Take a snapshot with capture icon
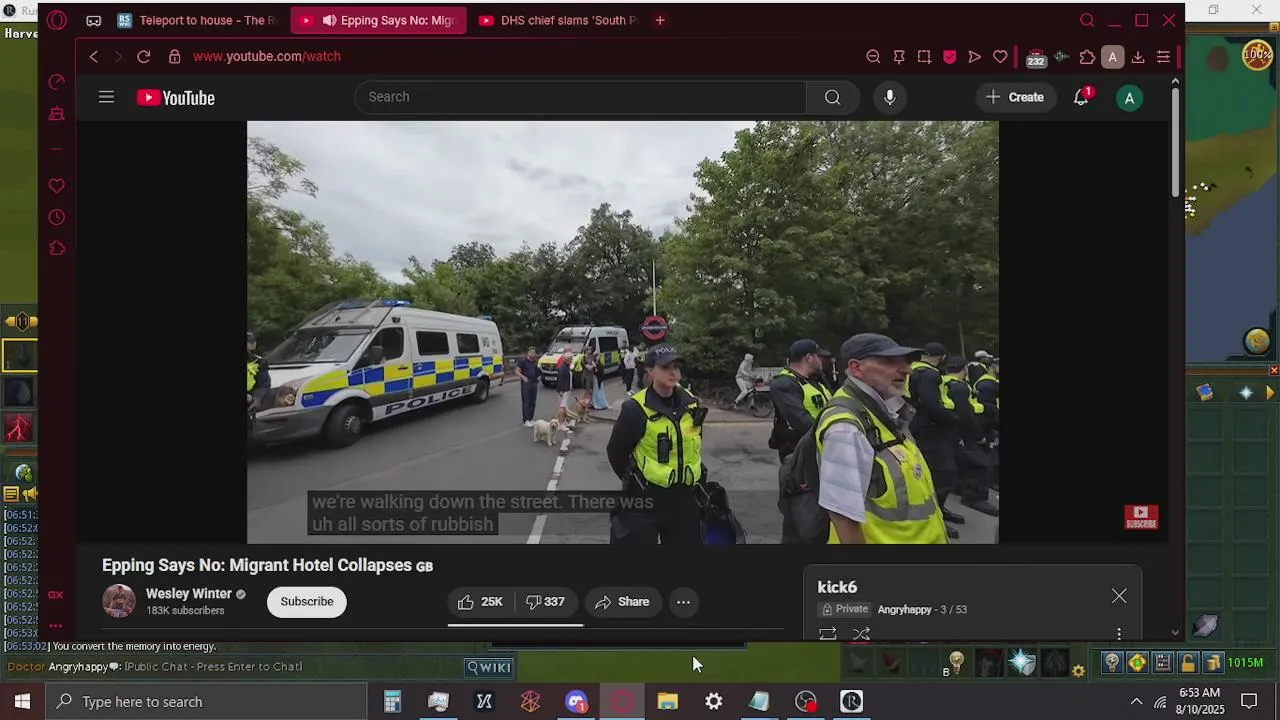Viewport: 1280px width, 720px height. [924, 57]
